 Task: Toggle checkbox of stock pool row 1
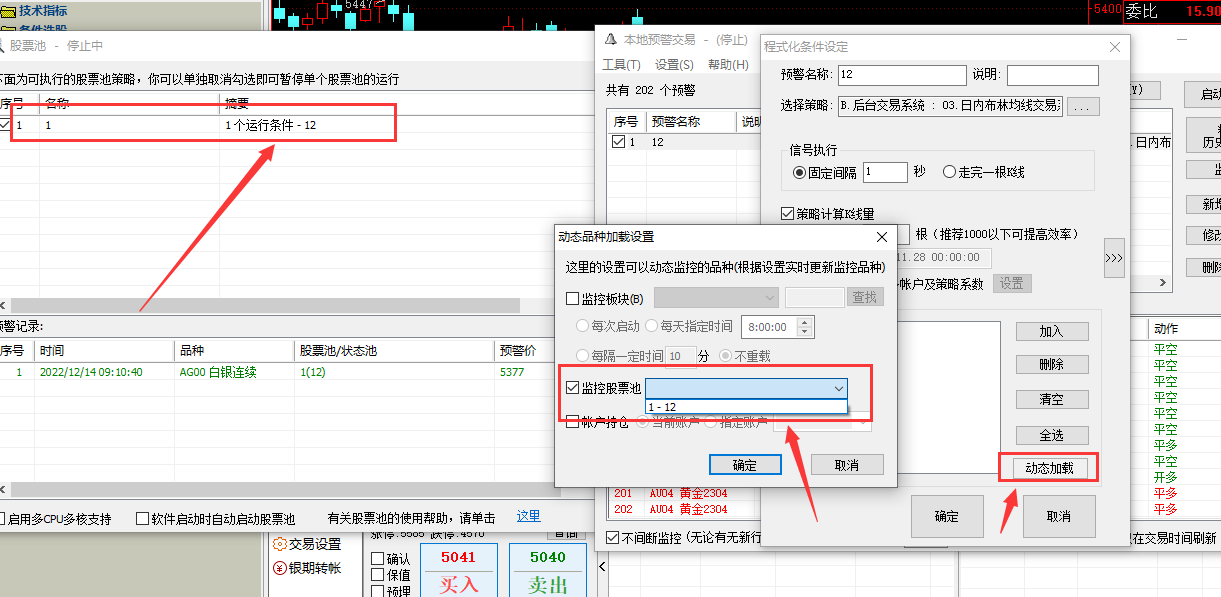point(6,126)
